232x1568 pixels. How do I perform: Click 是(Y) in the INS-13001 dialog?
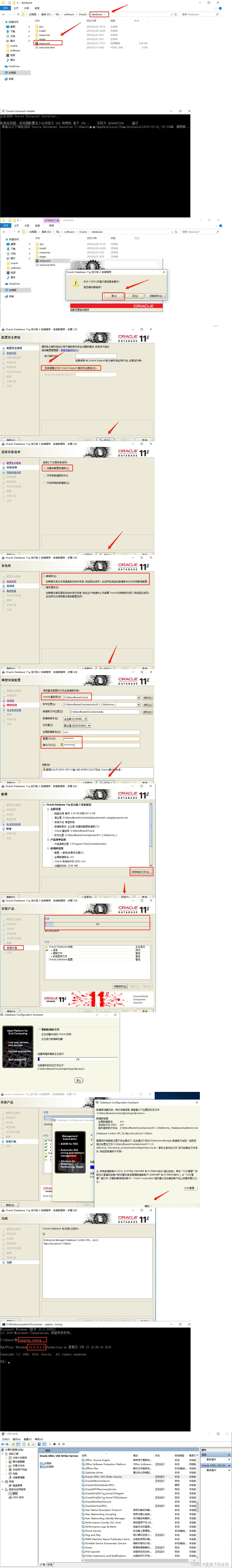[114, 296]
